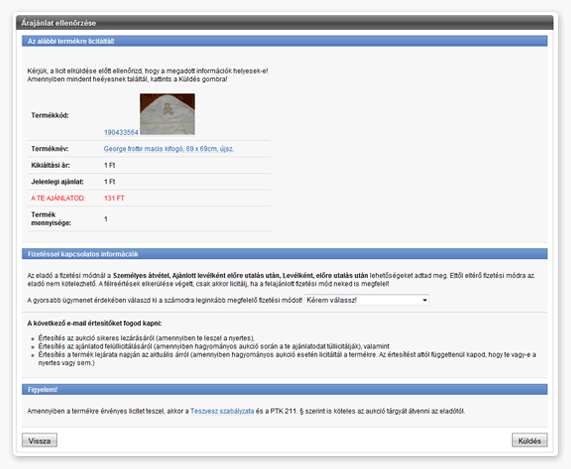Screen dimensions: 571x469
Task: Click the red A TE AJÁNLATOD label
Action: coord(58,198)
